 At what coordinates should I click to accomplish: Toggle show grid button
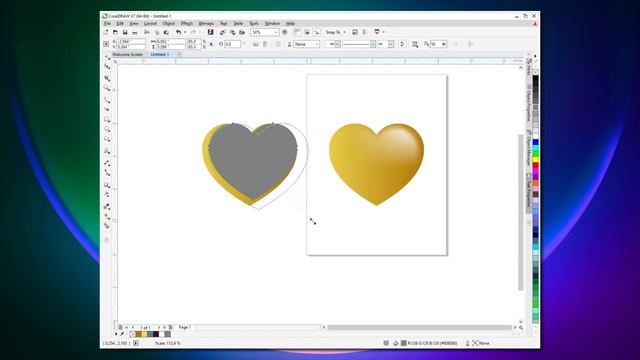307,32
